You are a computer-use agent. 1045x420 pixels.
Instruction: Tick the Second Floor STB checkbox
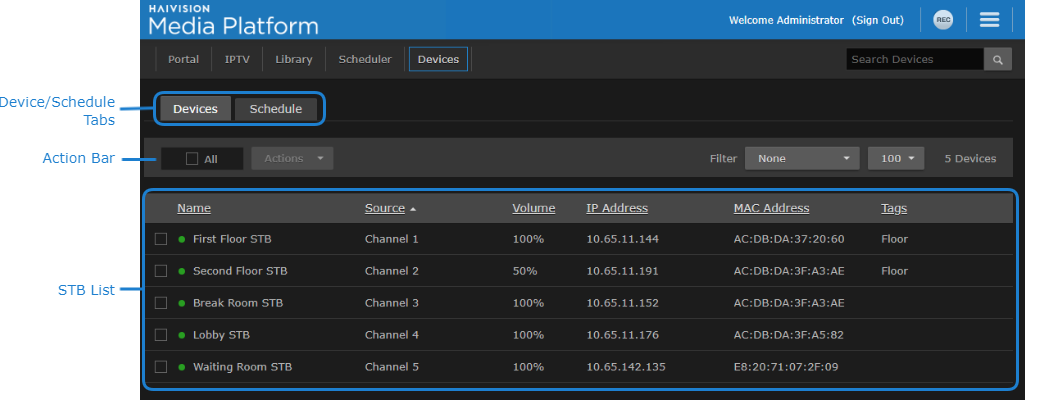(161, 271)
